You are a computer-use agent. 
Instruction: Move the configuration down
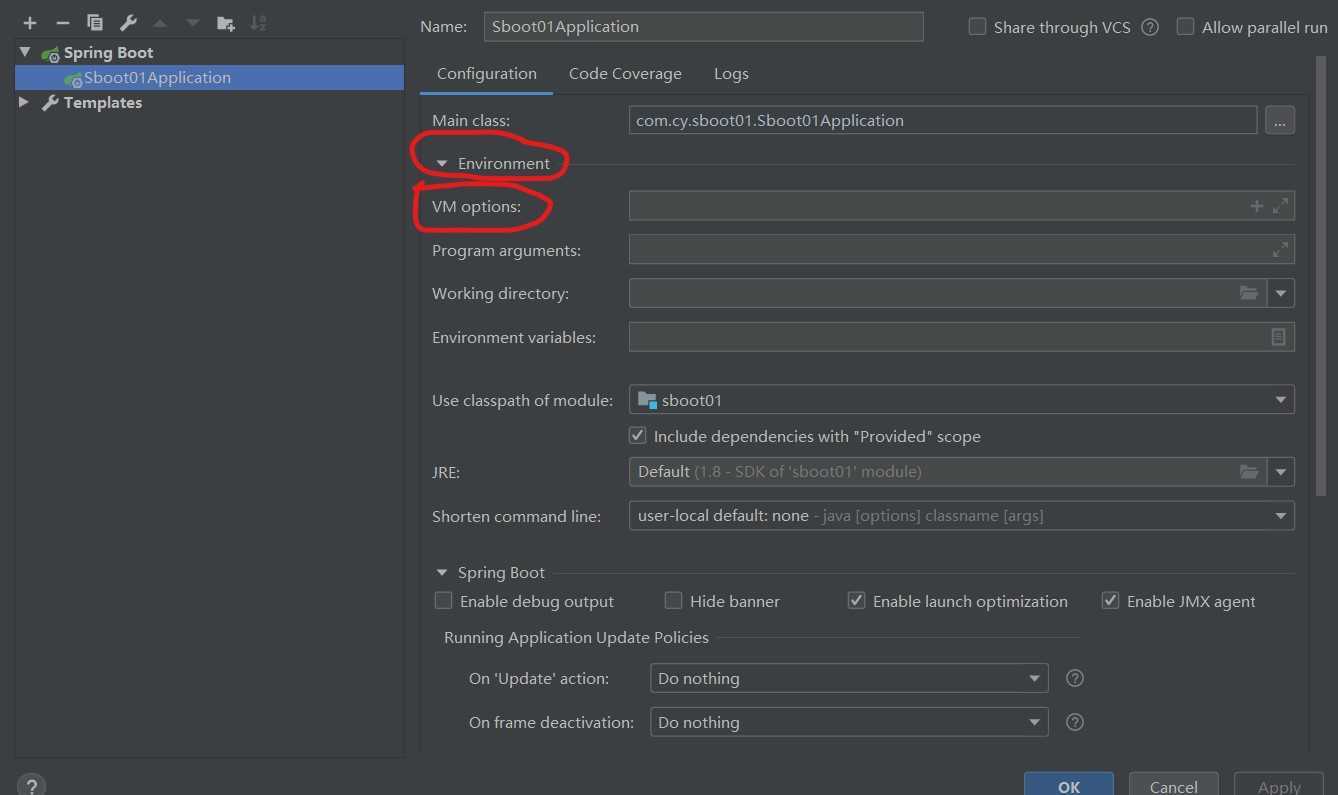(193, 22)
